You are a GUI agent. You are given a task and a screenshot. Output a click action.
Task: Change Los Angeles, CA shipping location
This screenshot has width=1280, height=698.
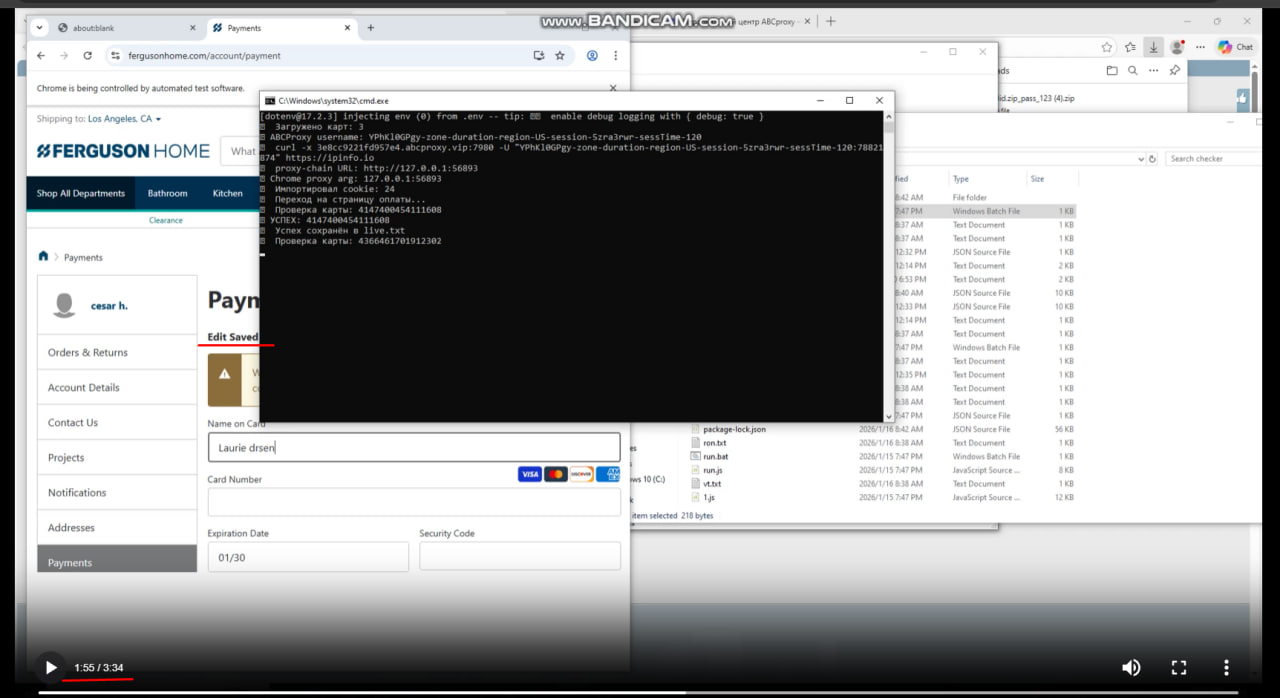click(124, 118)
